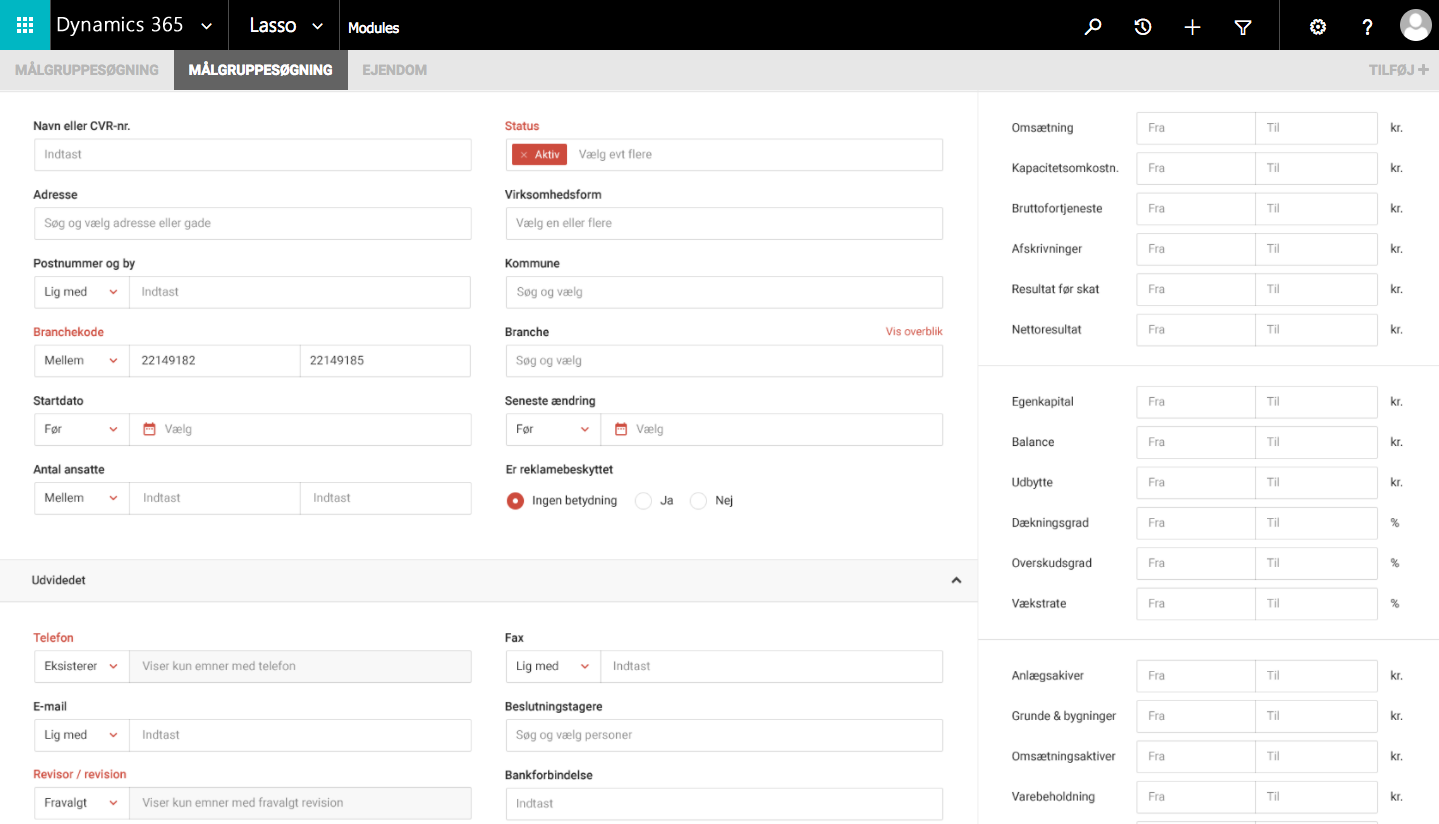Click Tilføj to add a tab
Screen dimensions: 1439x824
(1398, 70)
